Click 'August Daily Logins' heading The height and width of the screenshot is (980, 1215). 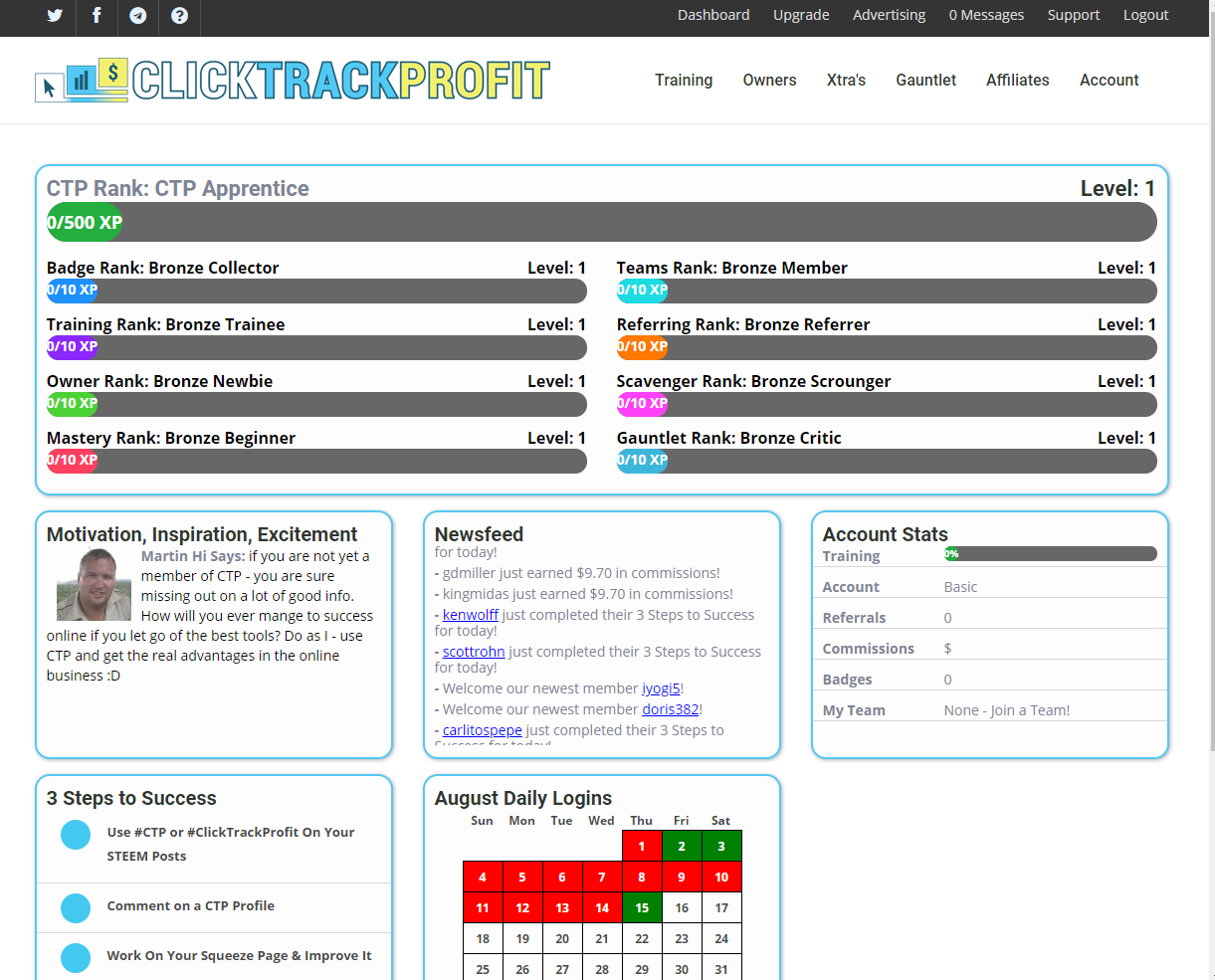coord(523,798)
